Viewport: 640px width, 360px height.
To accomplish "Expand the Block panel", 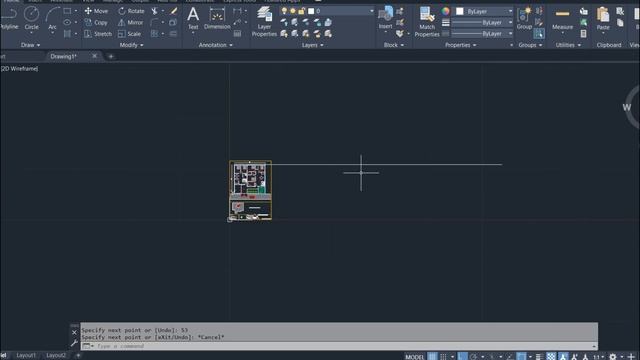I will pyautogui.click(x=394, y=45).
